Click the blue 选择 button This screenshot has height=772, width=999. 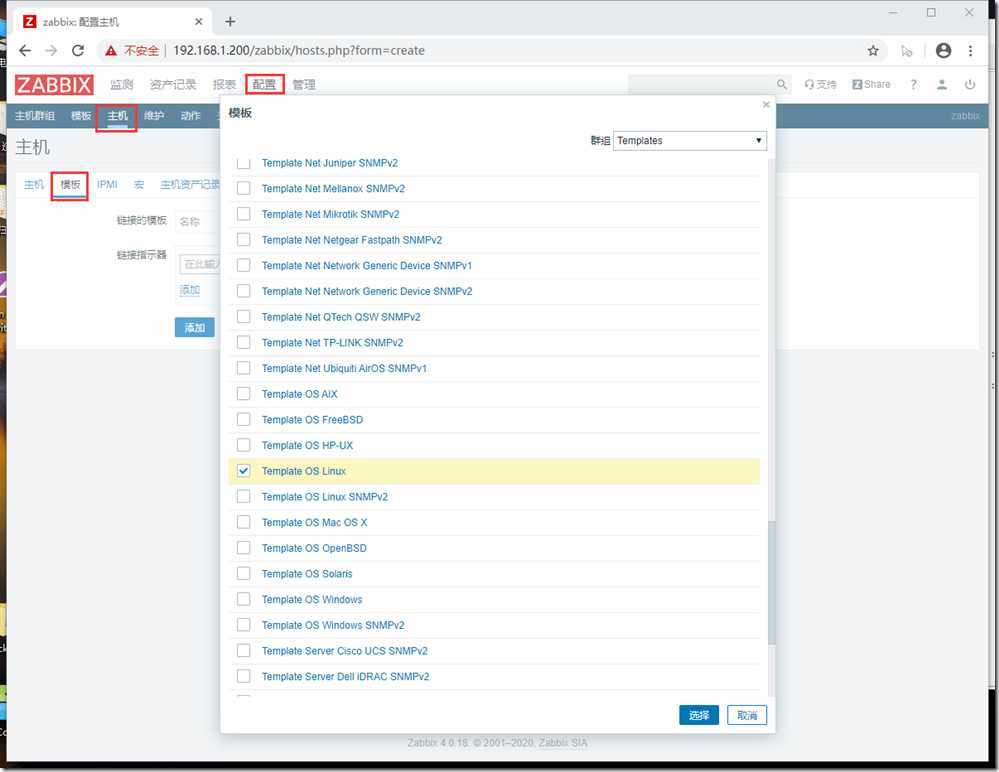point(699,715)
